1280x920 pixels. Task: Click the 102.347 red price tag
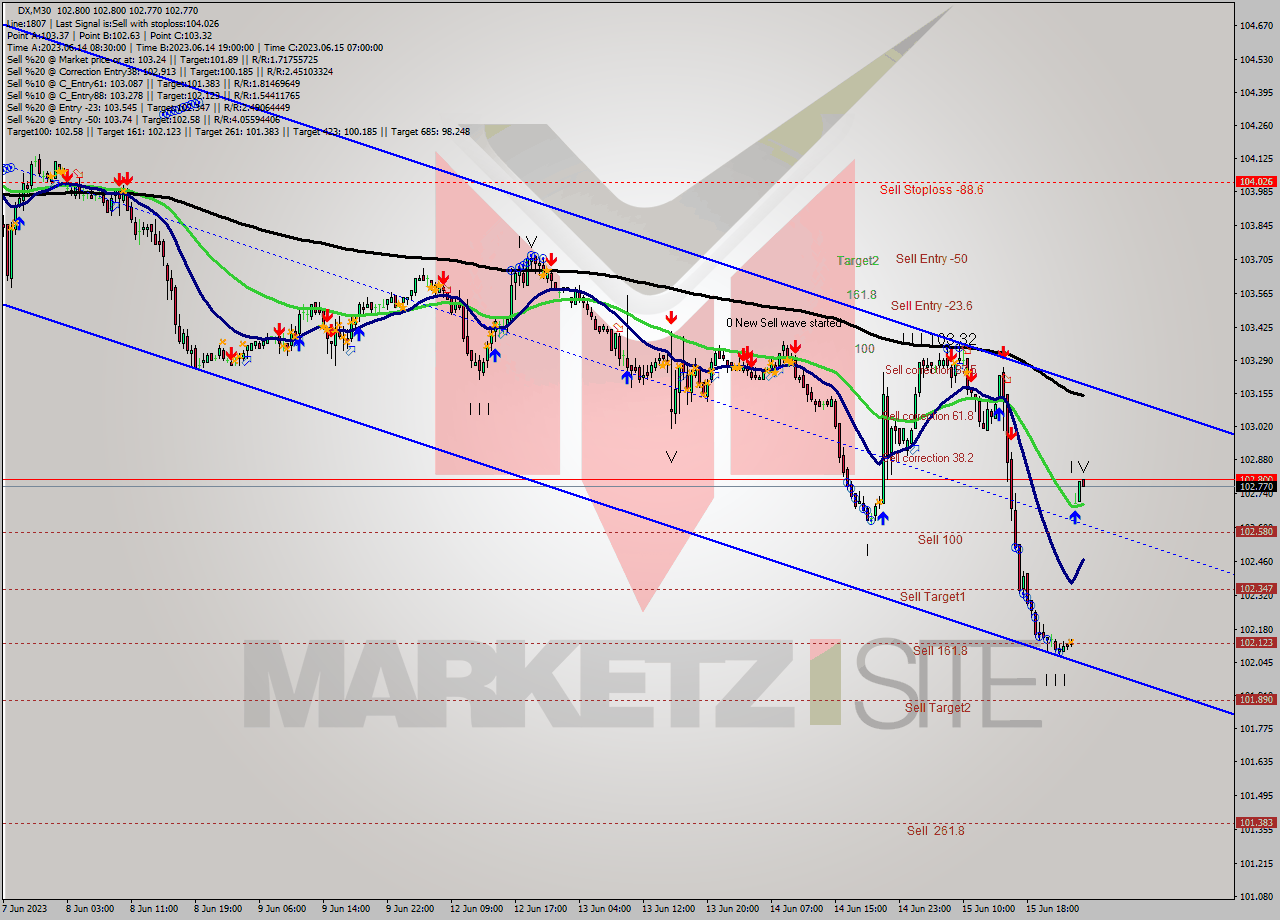click(1256, 589)
